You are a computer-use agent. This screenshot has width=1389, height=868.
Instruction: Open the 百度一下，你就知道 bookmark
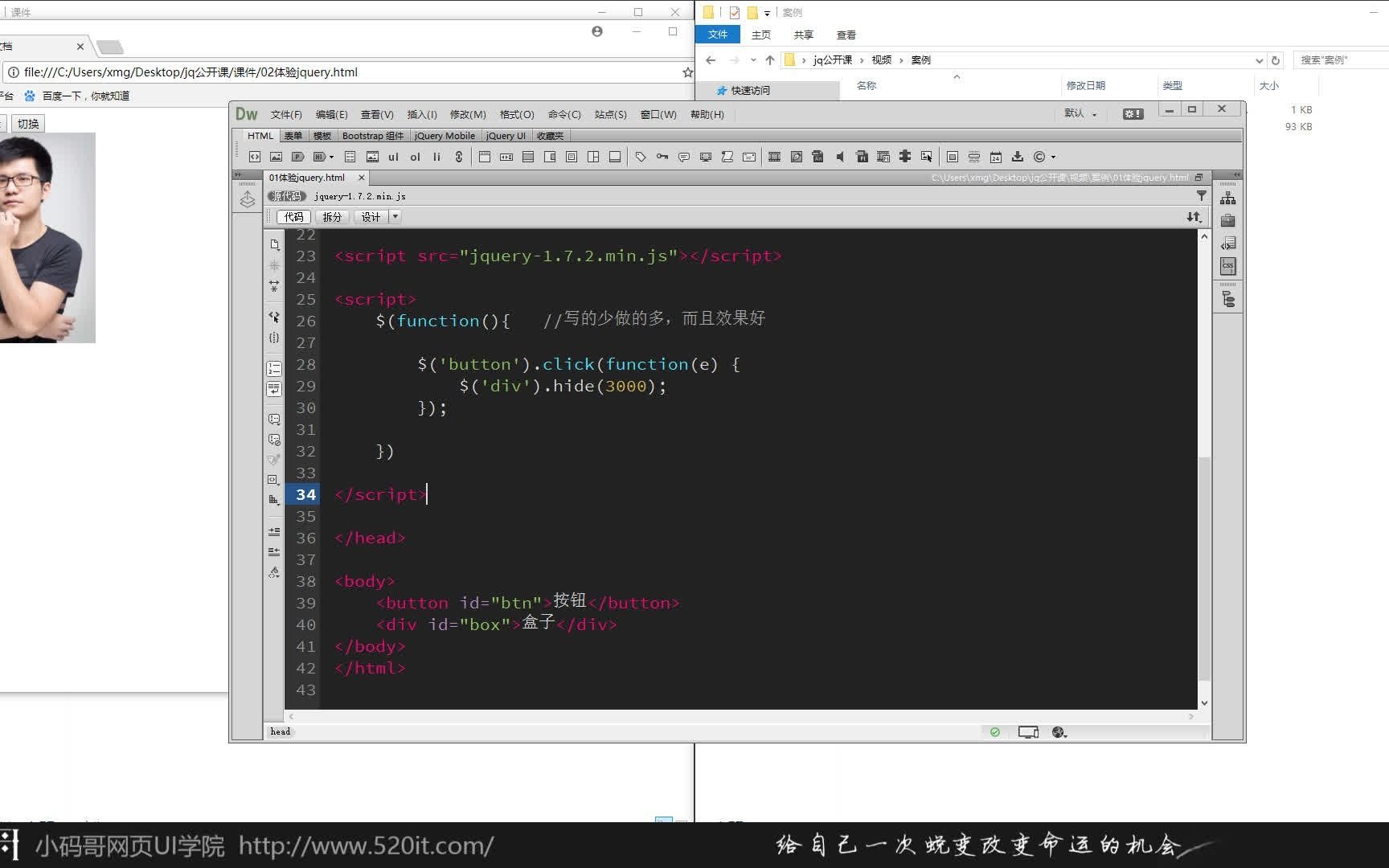coord(77,96)
